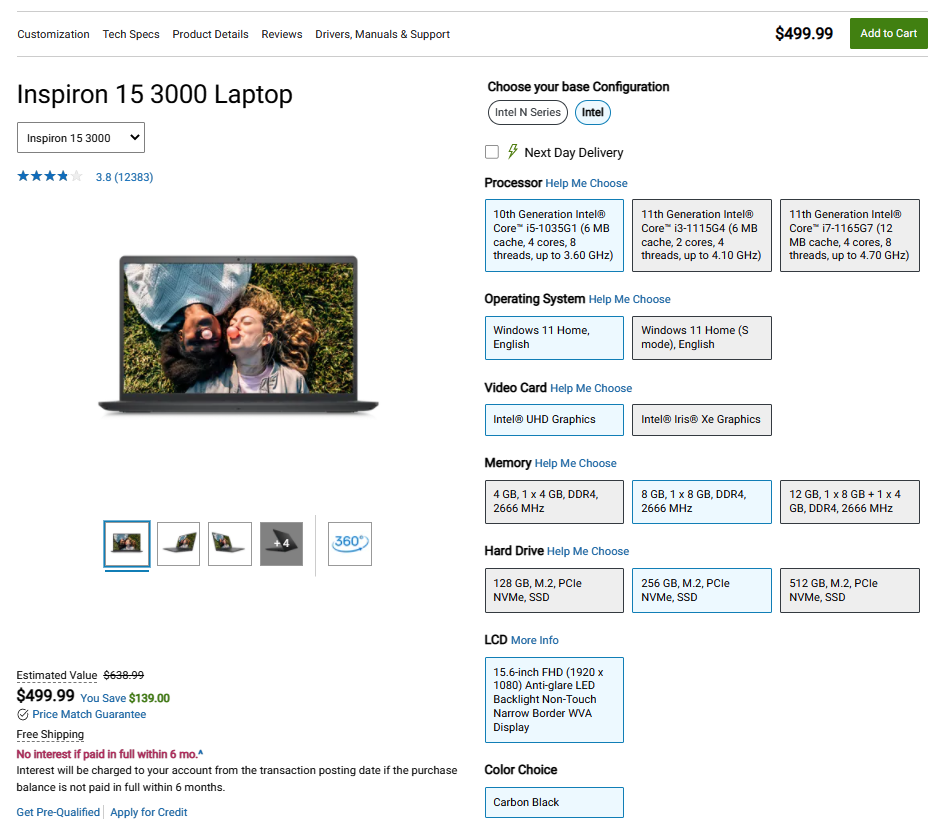Click the star rating icons
Image resolution: width=937 pixels, height=831 pixels.
tap(49, 177)
